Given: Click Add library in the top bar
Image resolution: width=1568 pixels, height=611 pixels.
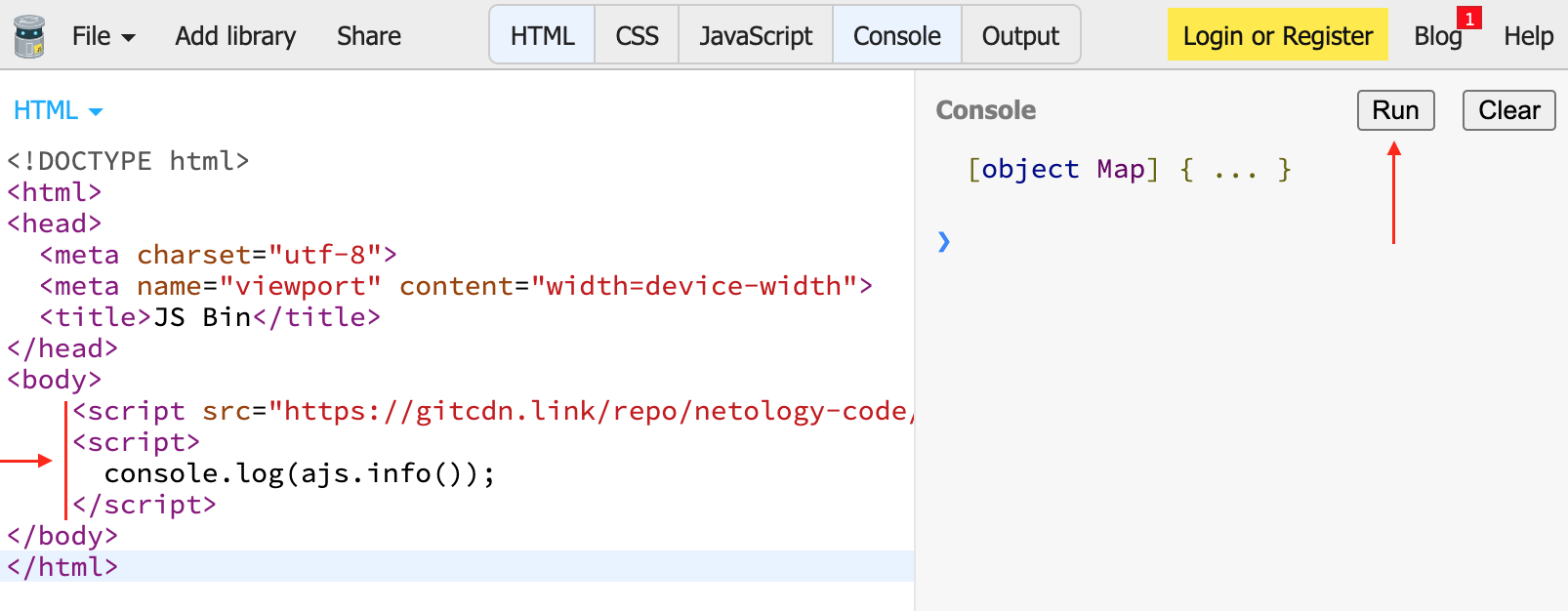Looking at the screenshot, I should (235, 36).
